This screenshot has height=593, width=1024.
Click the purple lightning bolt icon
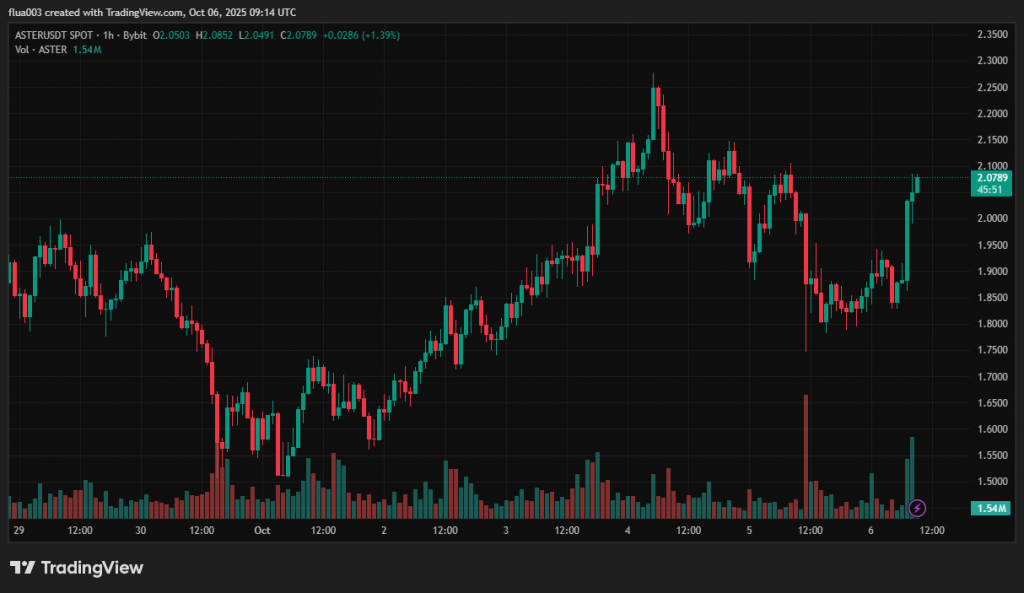click(918, 508)
